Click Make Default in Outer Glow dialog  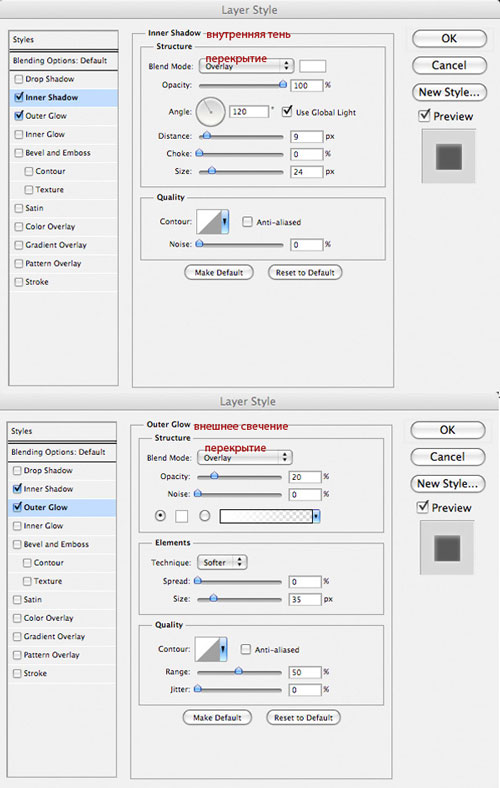pyautogui.click(x=217, y=718)
